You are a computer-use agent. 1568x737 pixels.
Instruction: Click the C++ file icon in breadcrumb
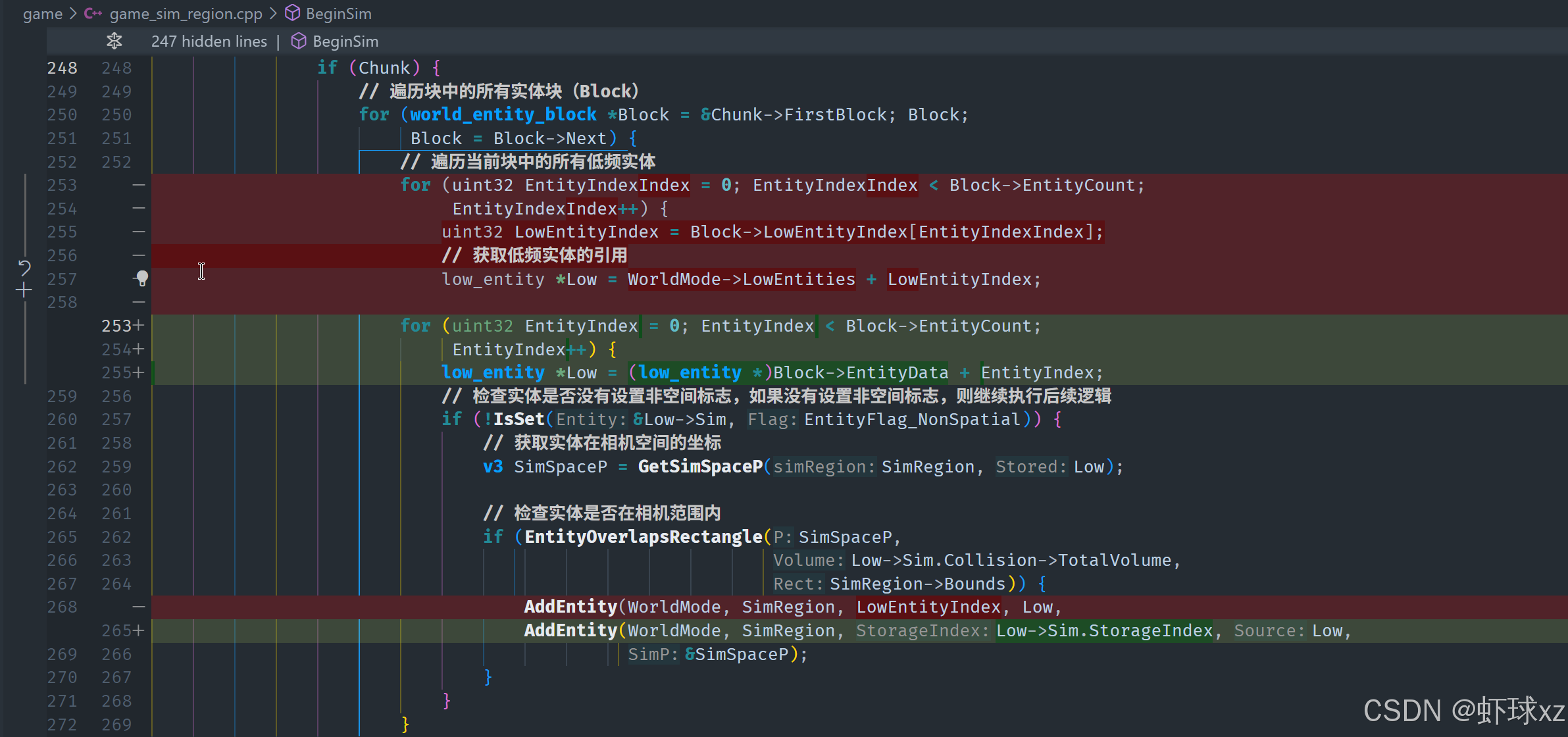93,13
